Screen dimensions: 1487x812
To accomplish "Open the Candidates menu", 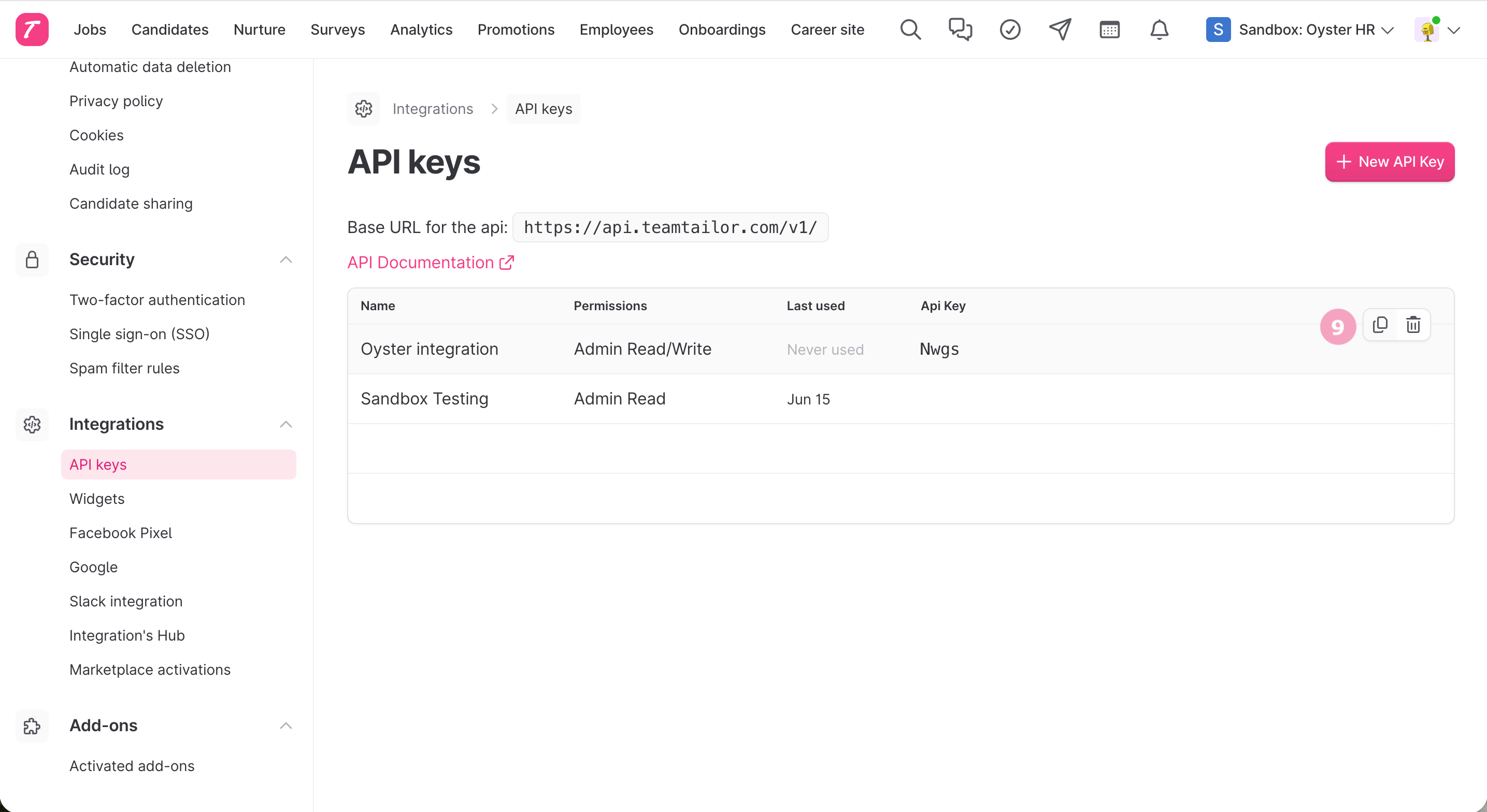I will (170, 30).
